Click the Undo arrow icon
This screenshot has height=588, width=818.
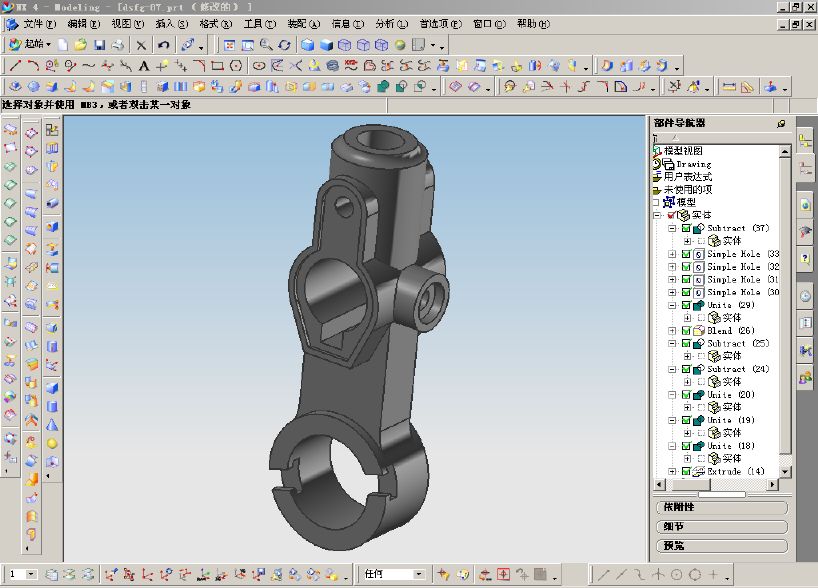click(x=163, y=45)
